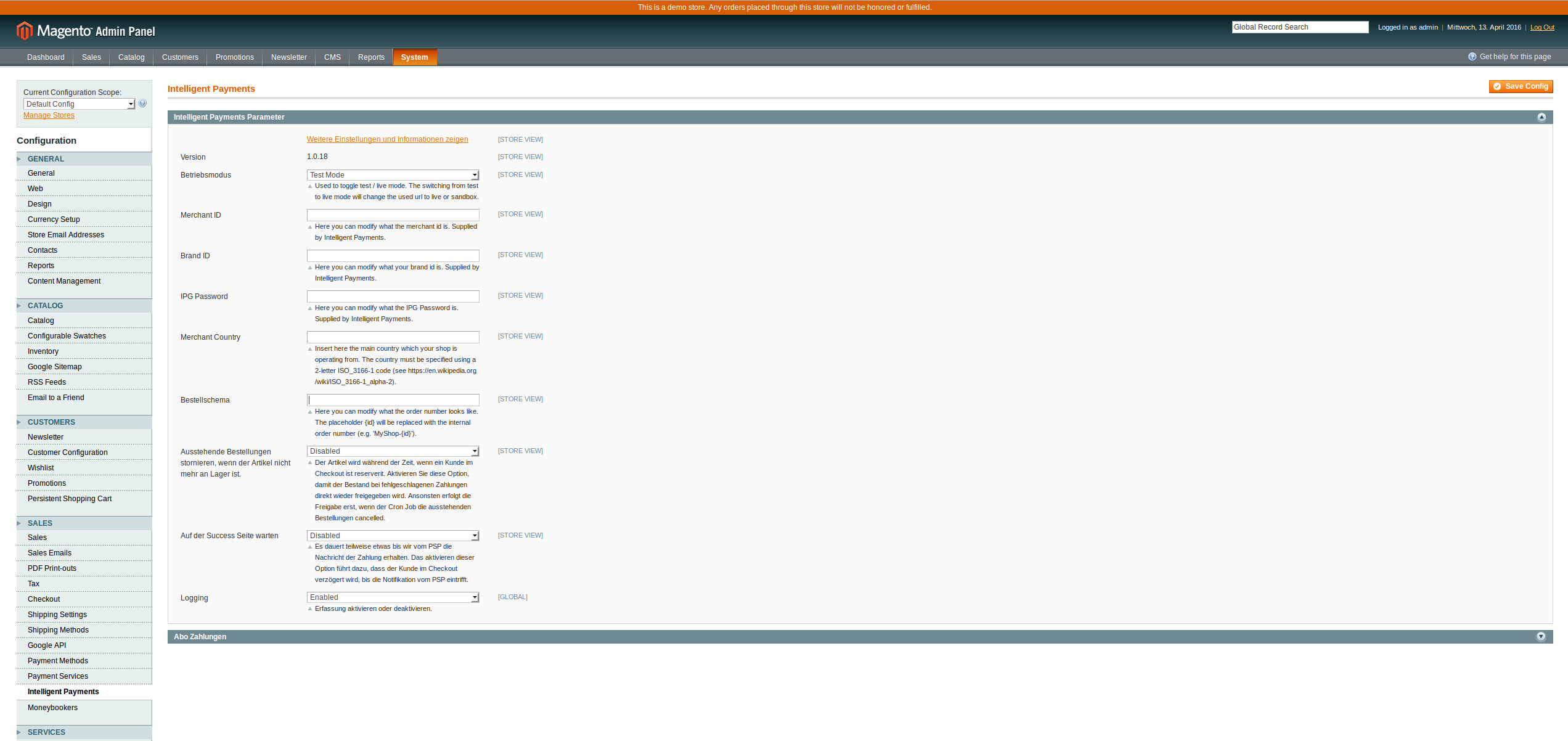Open the Promotions top menu
This screenshot has width=1568, height=741.
(x=234, y=57)
